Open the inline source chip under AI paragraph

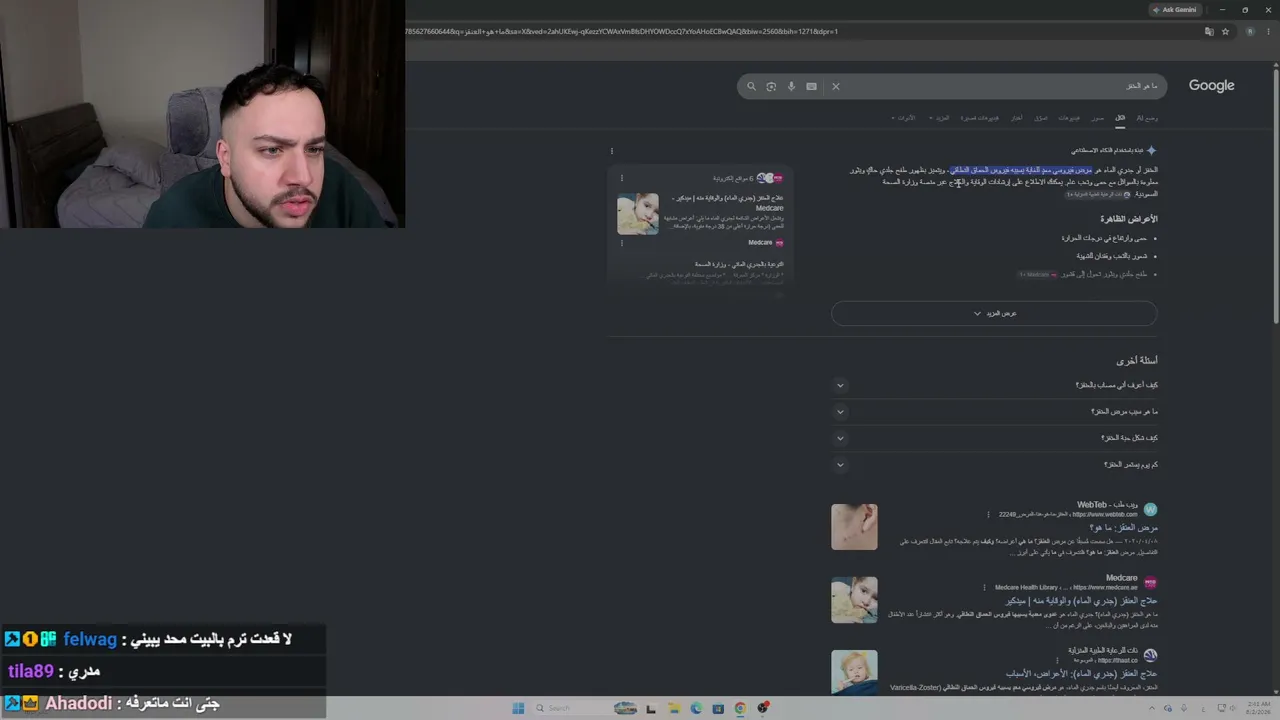click(1098, 194)
